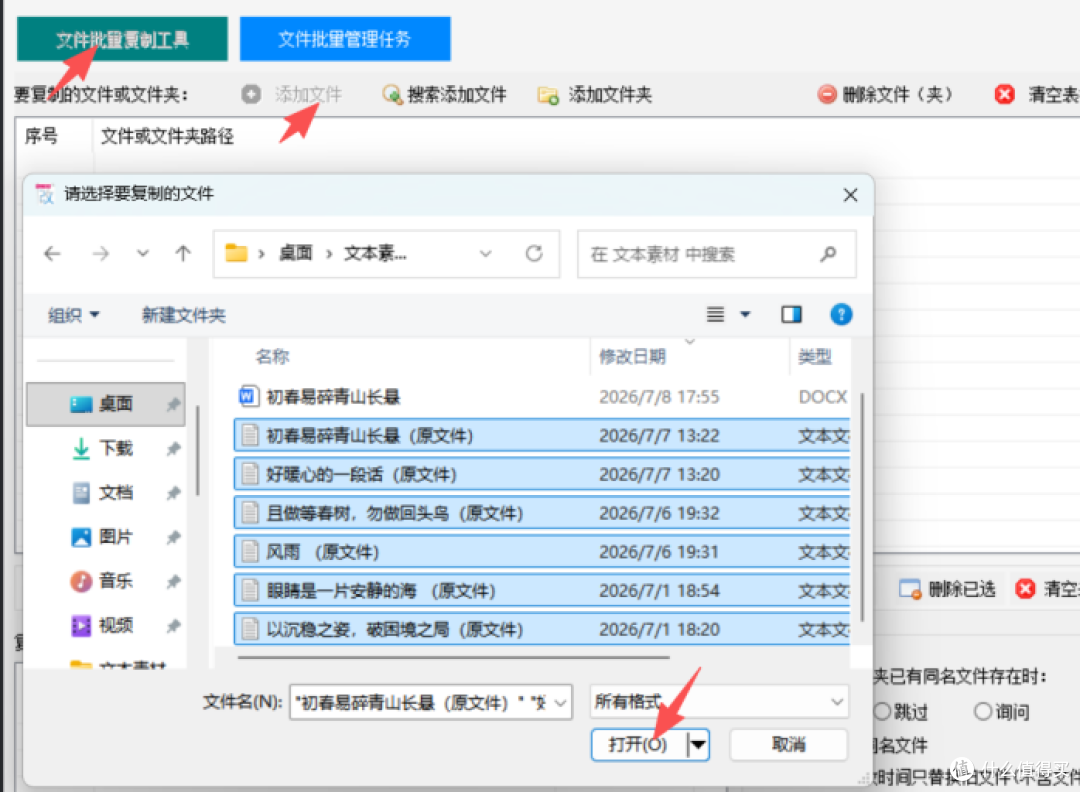Screen dimensions: 1080x792
Task: Select the DOCX file 初春易碎青山长暑
Action: click(542, 397)
